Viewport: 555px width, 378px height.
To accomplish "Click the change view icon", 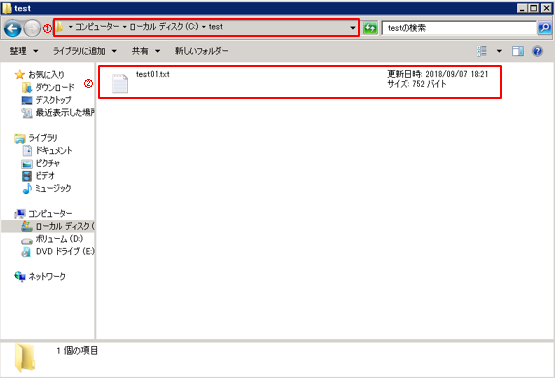I will point(482,51).
